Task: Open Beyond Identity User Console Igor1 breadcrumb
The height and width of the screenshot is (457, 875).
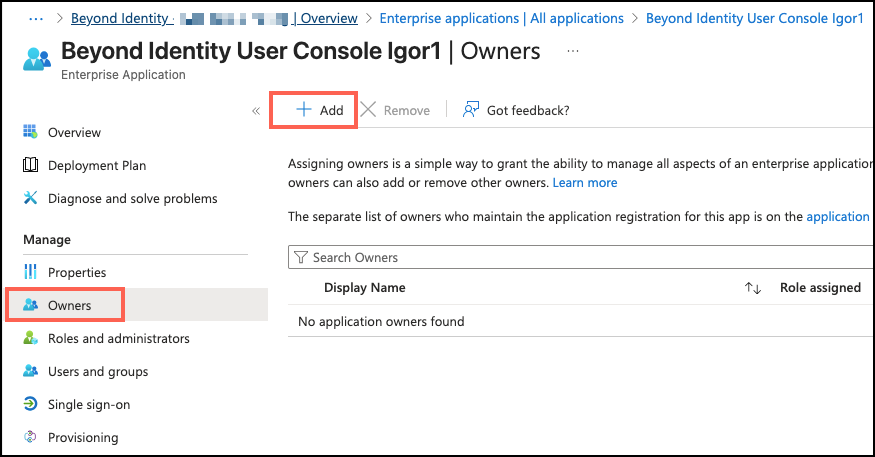Action: [x=754, y=18]
